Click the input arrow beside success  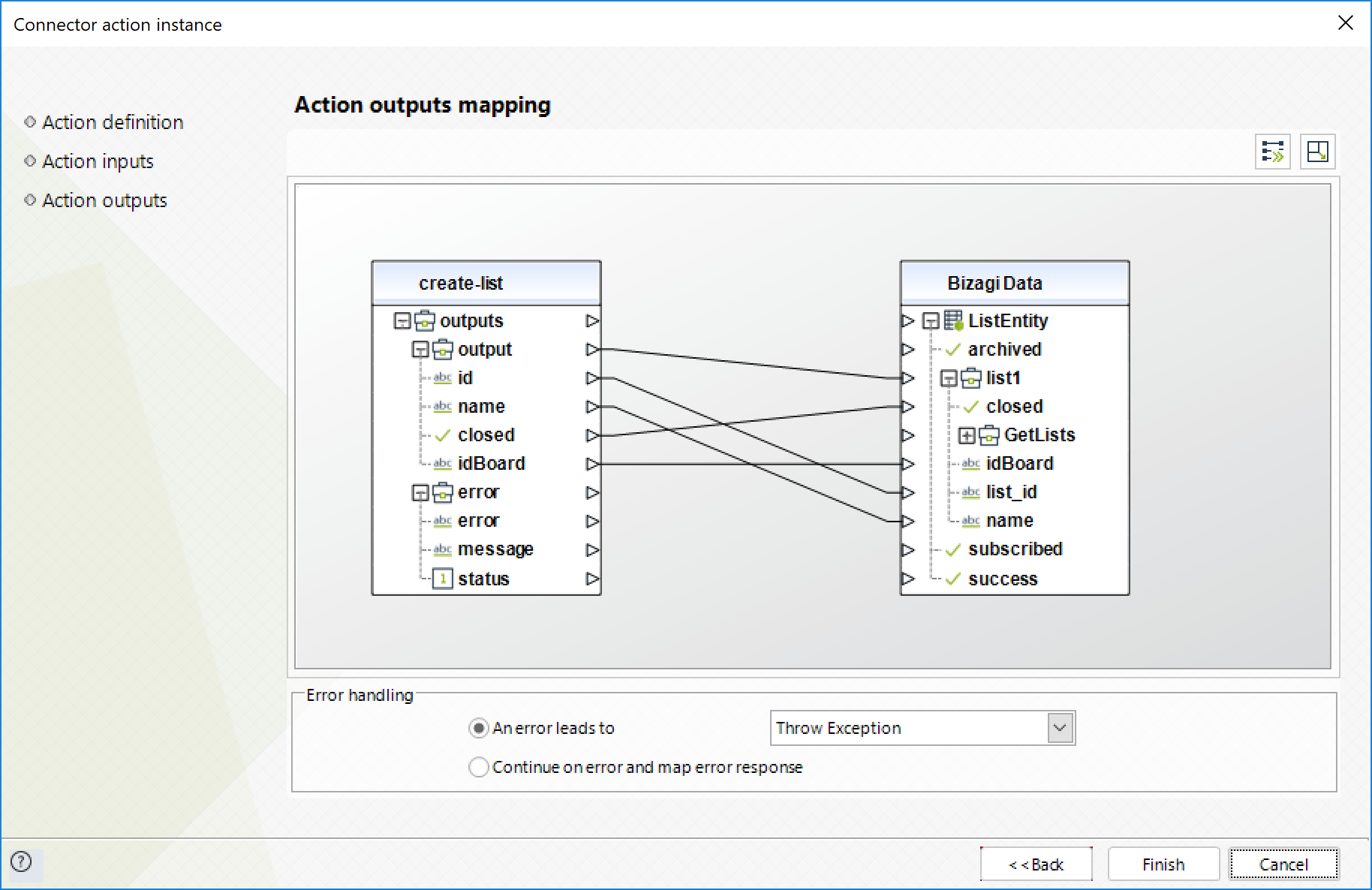click(908, 579)
